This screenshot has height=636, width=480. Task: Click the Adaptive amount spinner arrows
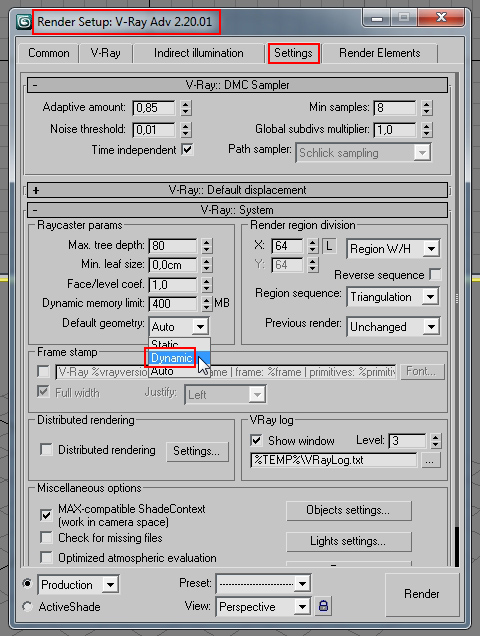click(x=185, y=108)
